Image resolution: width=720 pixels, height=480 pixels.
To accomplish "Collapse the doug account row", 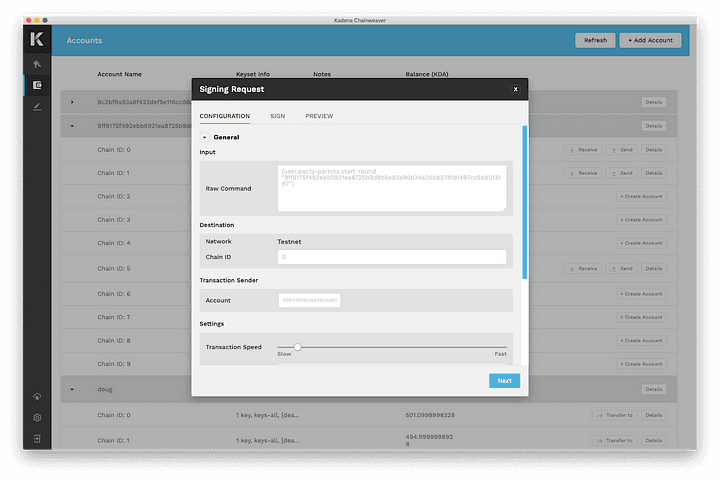I will click(x=72, y=390).
